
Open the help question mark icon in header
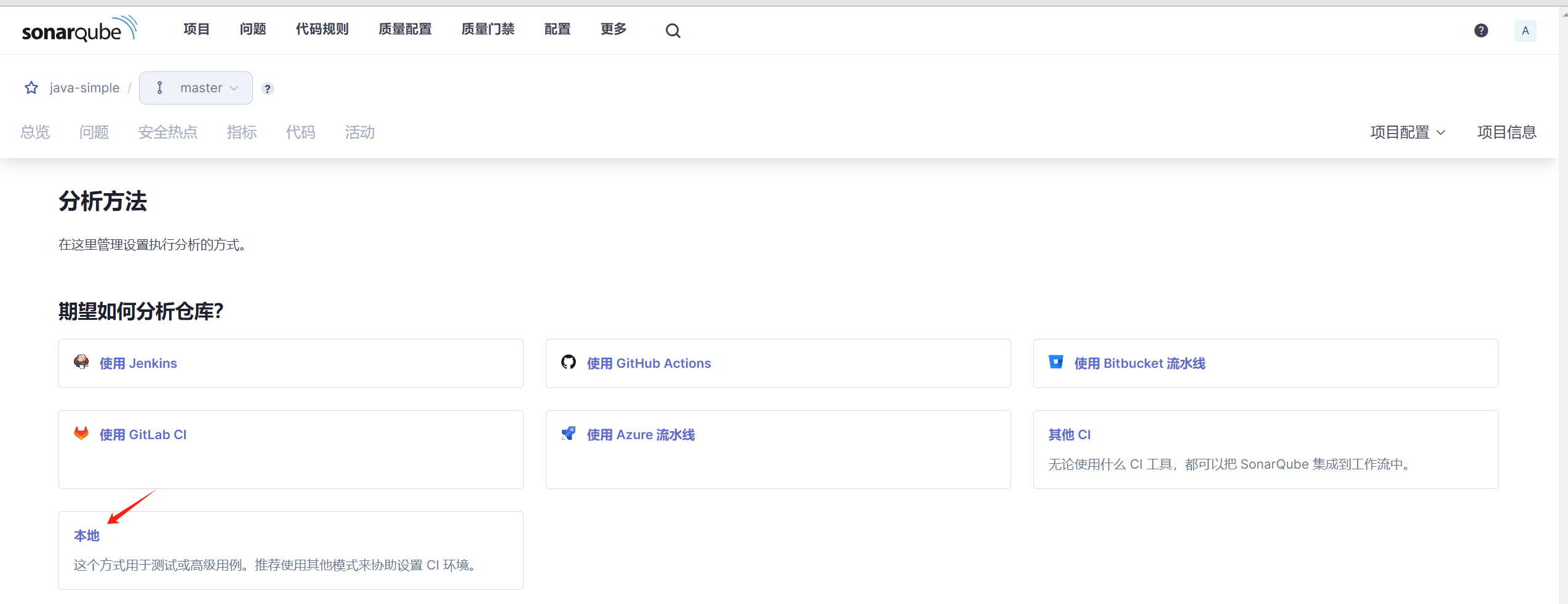click(x=1481, y=31)
